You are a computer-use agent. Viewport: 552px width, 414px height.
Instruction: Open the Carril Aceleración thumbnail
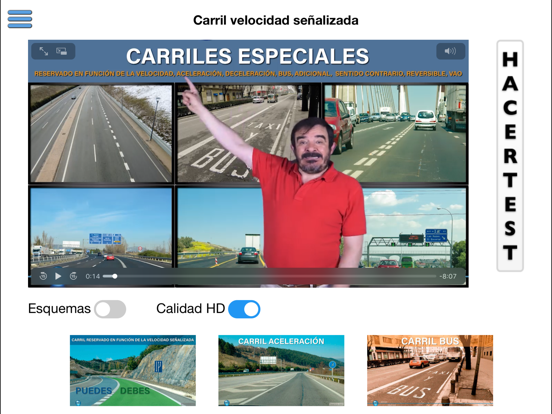281,370
